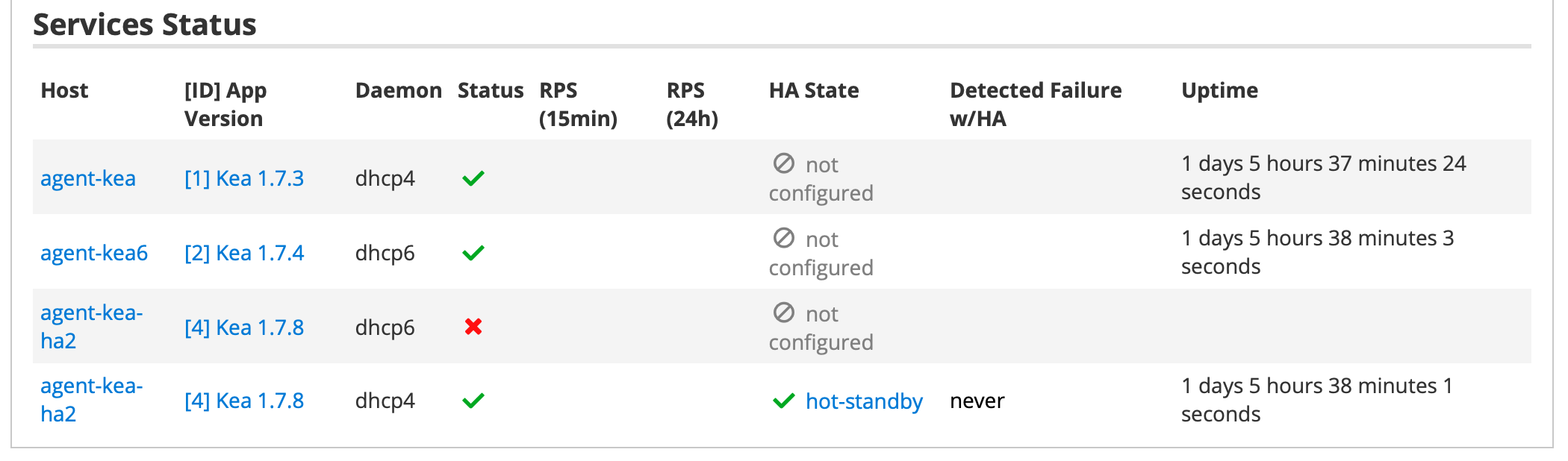Click not-configured HA icon in Kea 1.7.8 dhcp6 row
This screenshot has height=461, width=1568.
click(x=784, y=313)
